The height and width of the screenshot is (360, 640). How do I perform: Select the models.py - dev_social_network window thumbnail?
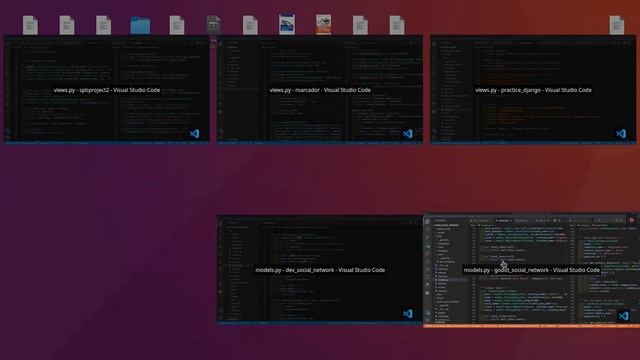coord(320,270)
